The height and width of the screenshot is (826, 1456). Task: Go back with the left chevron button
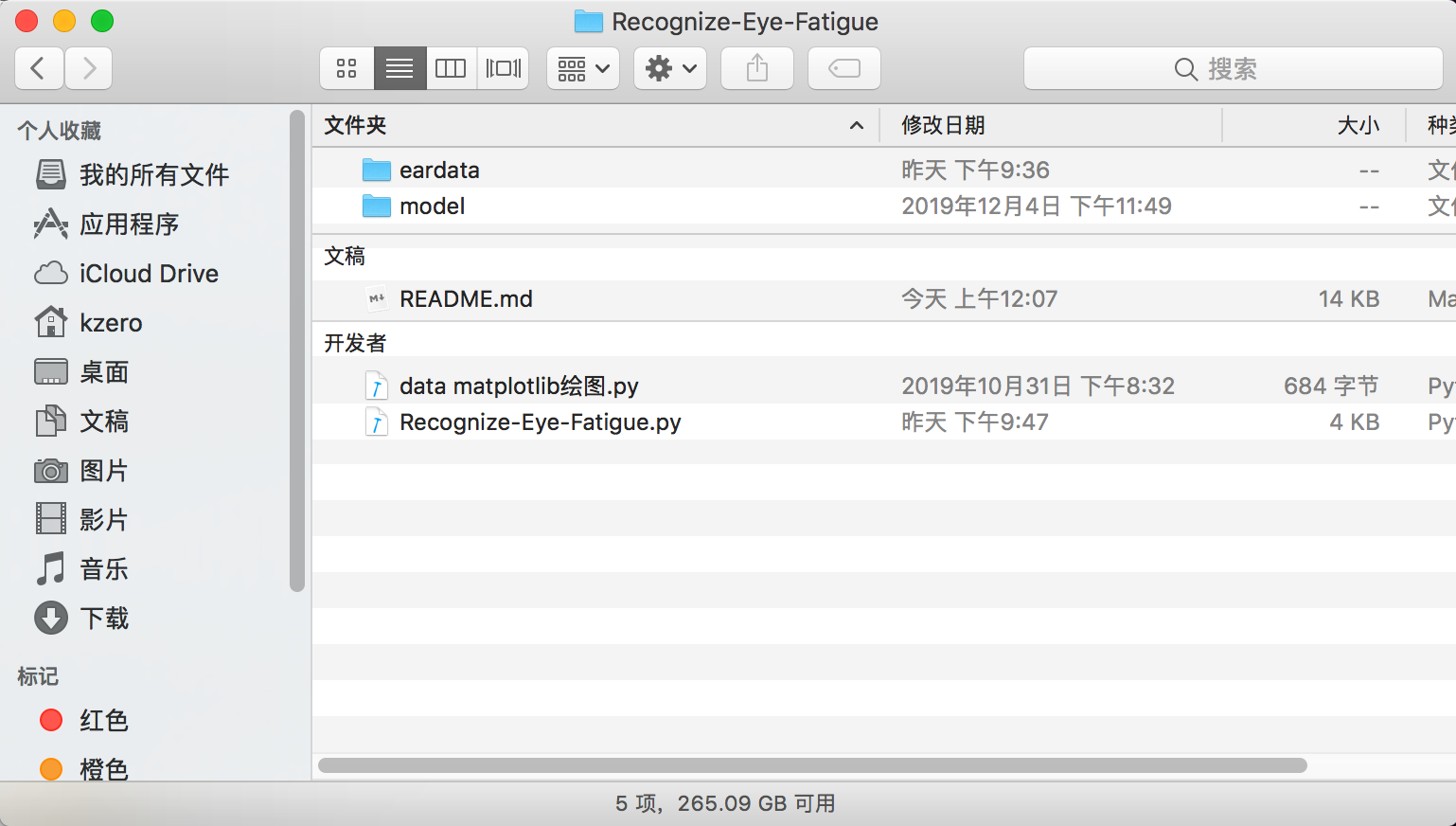[x=39, y=68]
